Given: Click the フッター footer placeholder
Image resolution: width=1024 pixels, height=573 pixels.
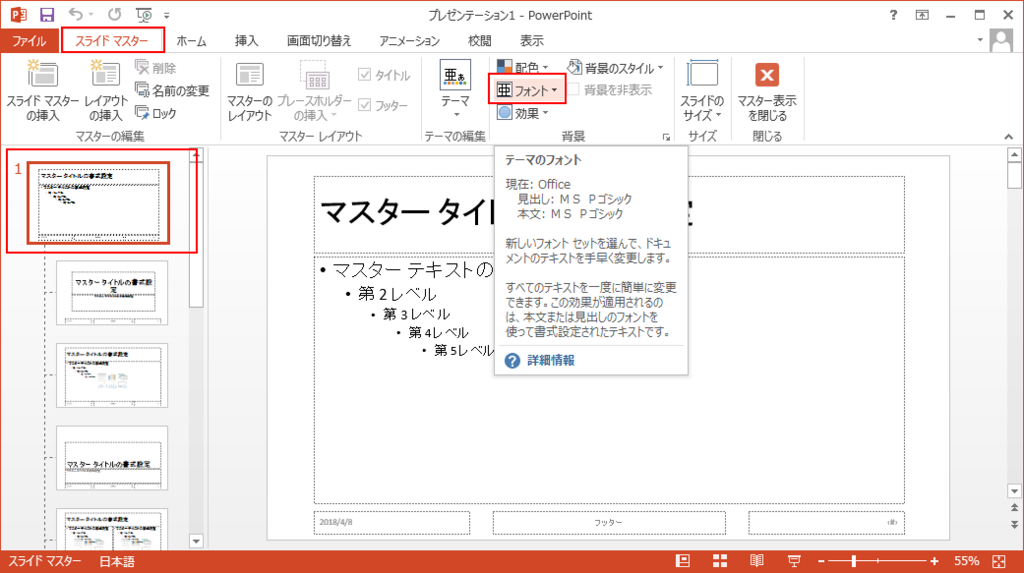Looking at the screenshot, I should pyautogui.click(x=609, y=523).
